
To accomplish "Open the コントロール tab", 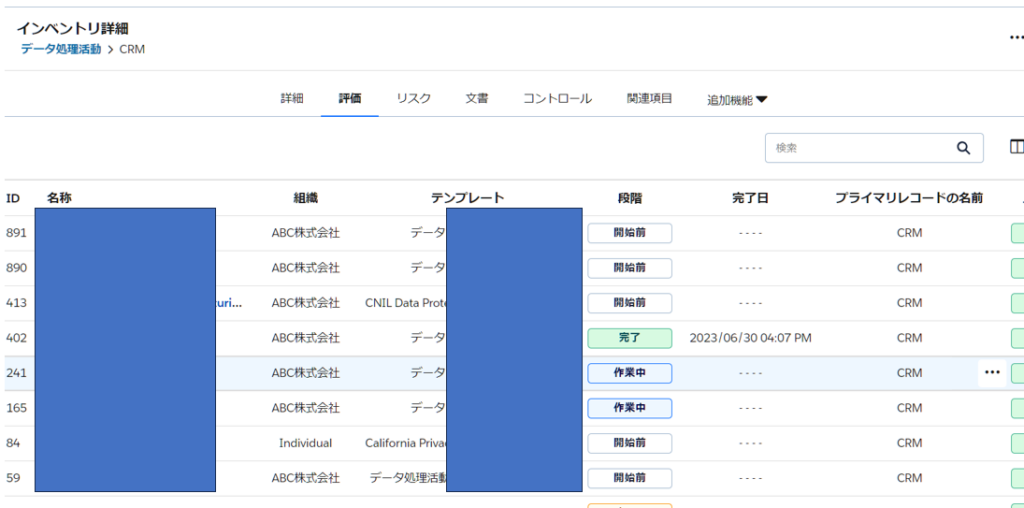I will (x=557, y=99).
